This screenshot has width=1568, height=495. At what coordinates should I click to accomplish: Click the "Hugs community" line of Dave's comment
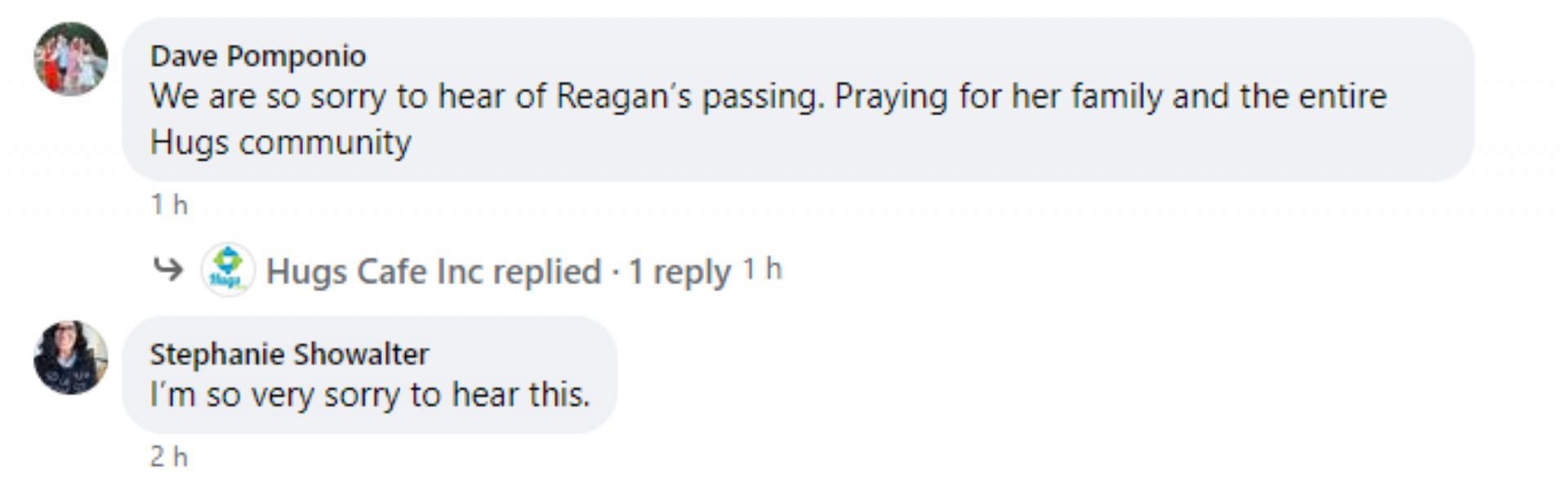click(280, 143)
